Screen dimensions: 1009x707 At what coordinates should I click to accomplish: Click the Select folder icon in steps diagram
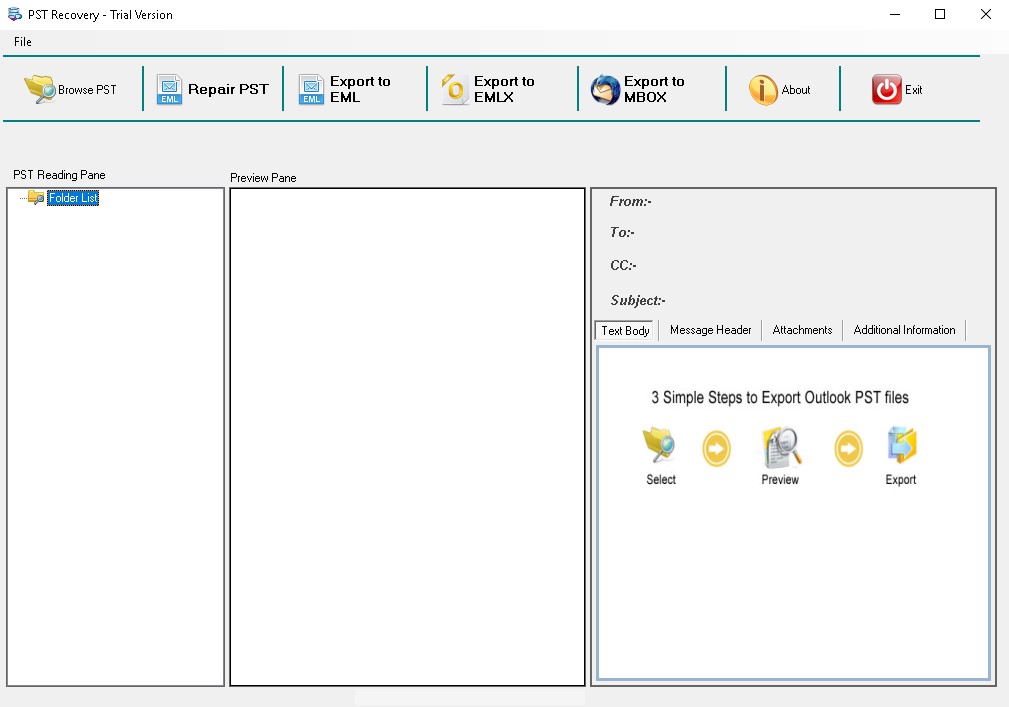(659, 447)
